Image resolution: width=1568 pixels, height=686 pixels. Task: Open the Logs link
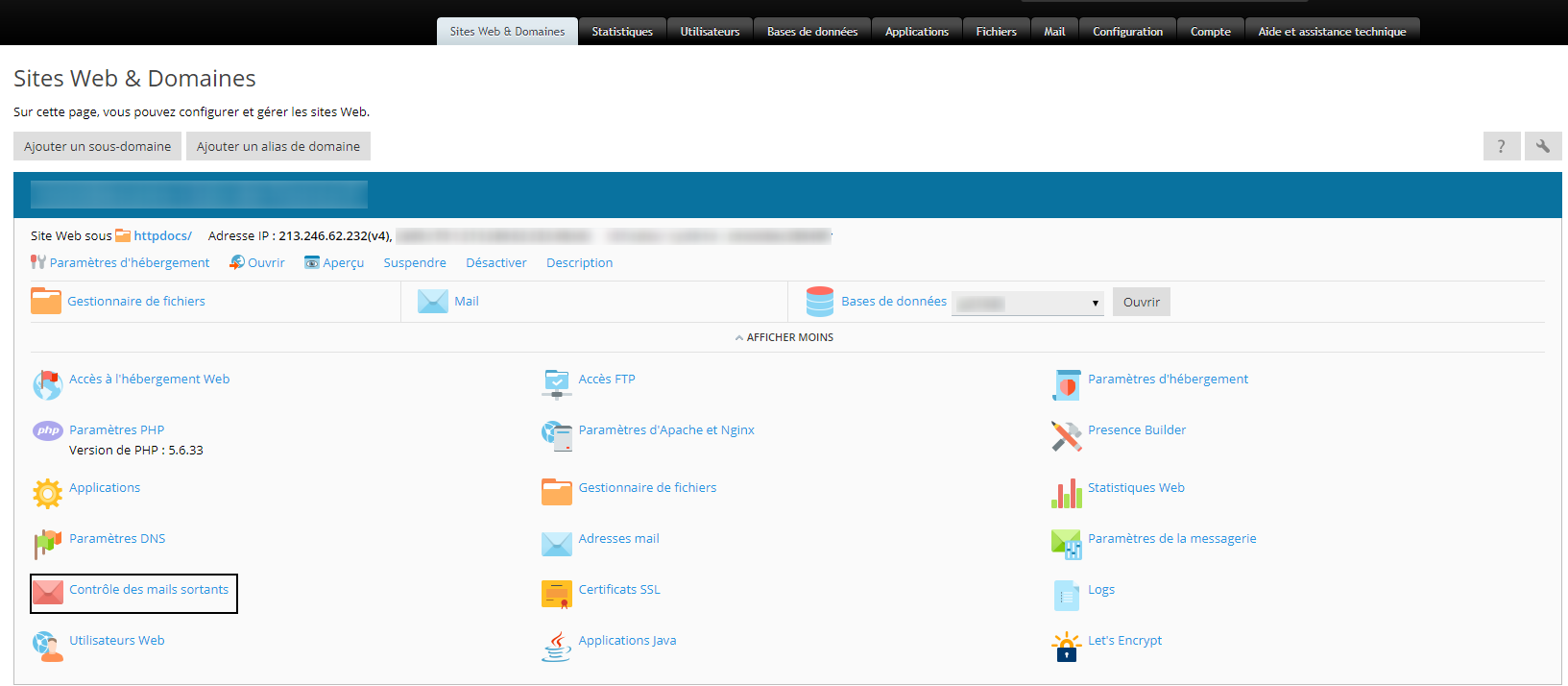pyautogui.click(x=1101, y=589)
